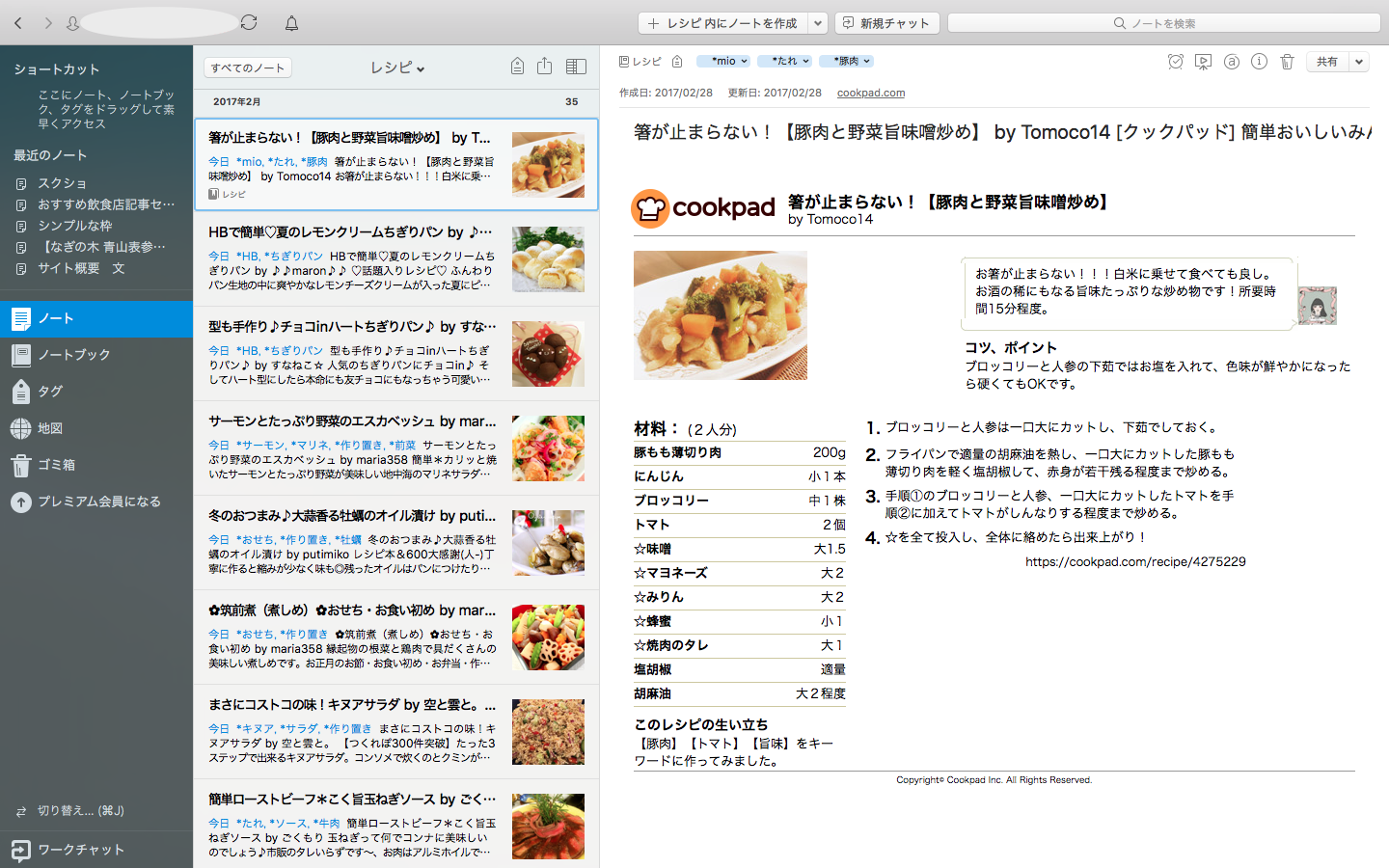The height and width of the screenshot is (868, 1389).
Task: Show note info icon
Action: (1259, 62)
